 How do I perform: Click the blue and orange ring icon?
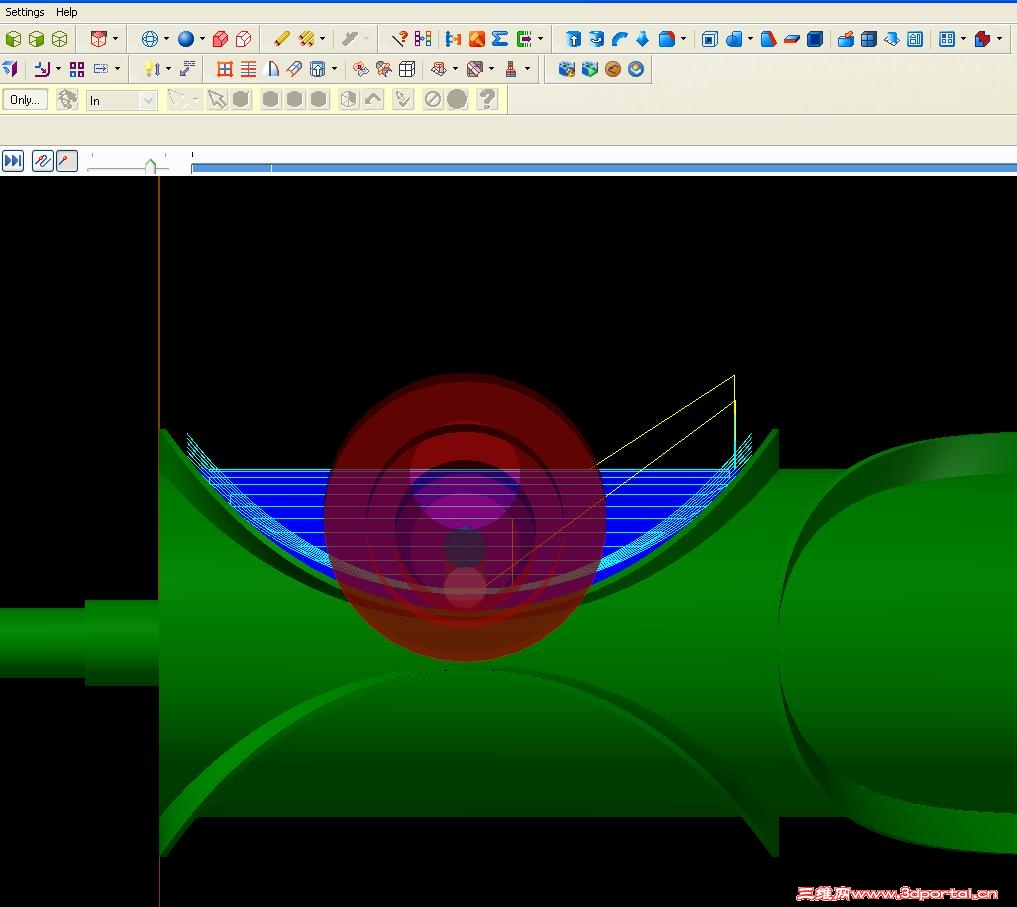click(x=636, y=69)
